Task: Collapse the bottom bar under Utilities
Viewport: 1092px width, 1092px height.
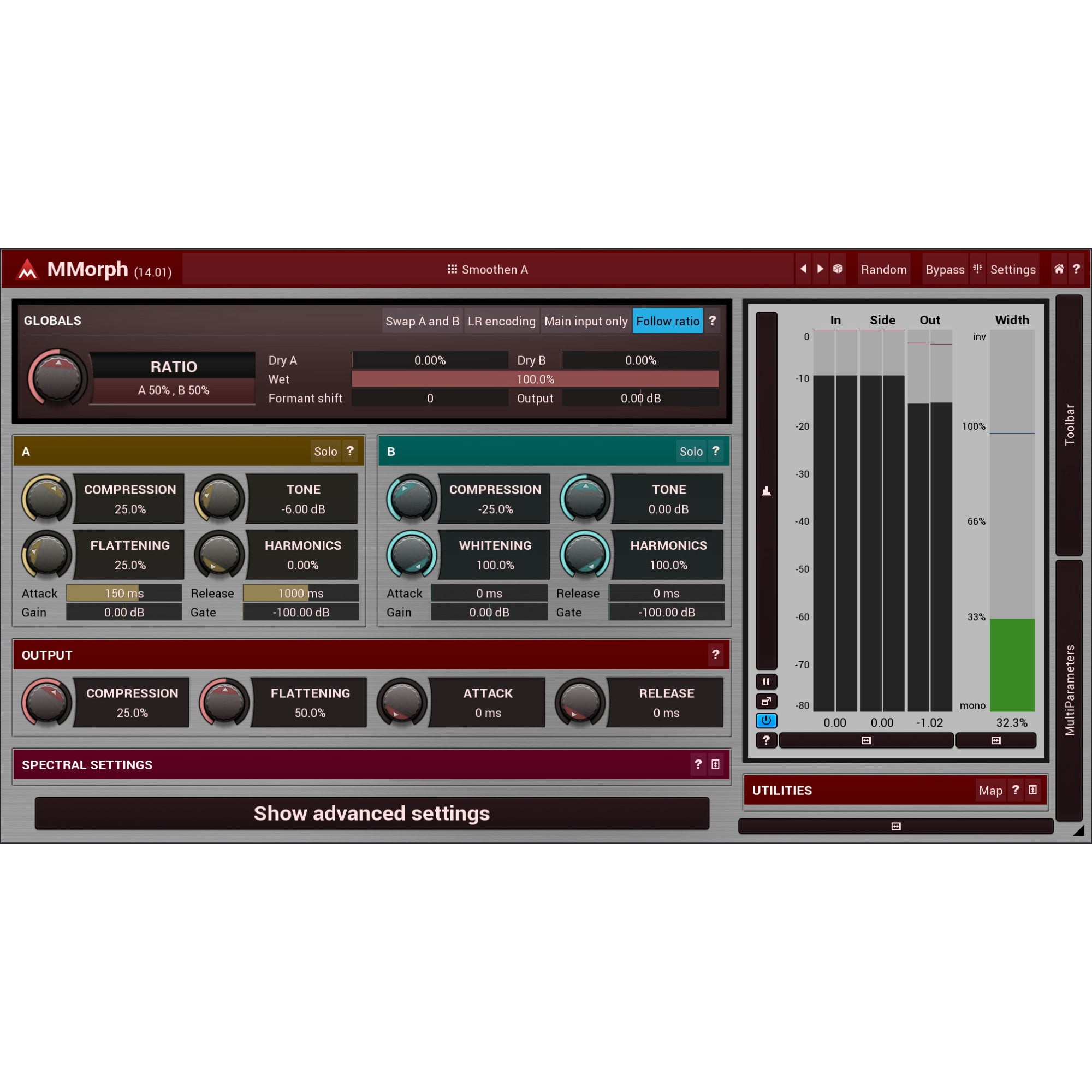Action: pyautogui.click(x=896, y=826)
